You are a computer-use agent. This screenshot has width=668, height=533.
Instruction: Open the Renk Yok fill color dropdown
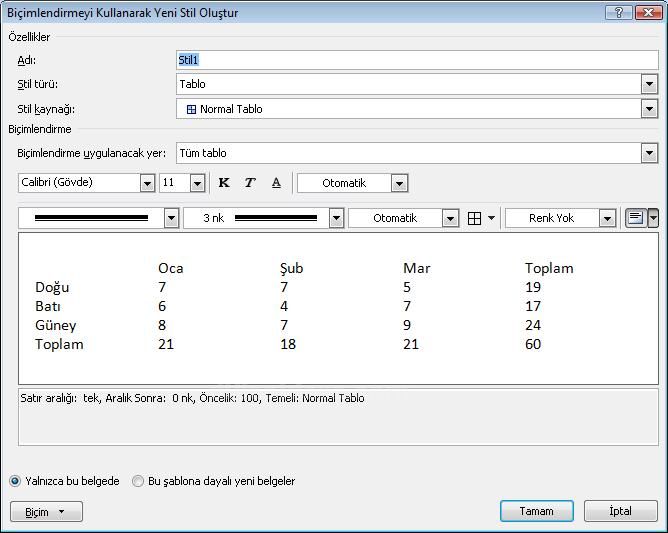click(x=607, y=218)
